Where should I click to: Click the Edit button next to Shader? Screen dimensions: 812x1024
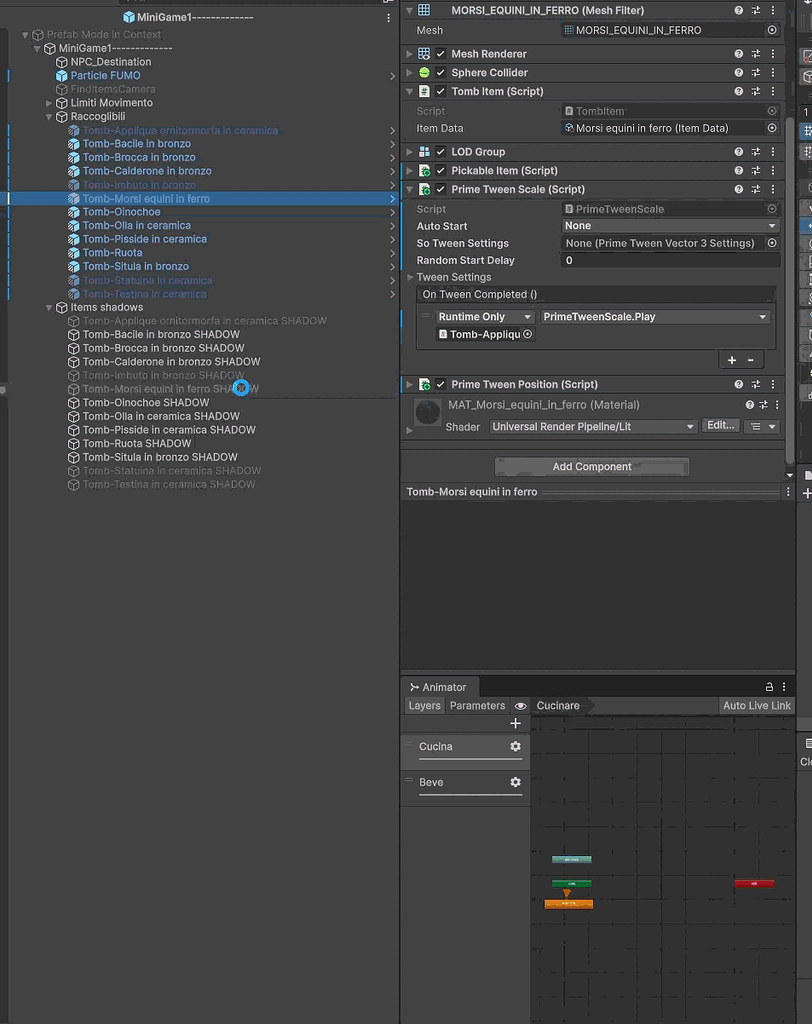click(x=722, y=425)
